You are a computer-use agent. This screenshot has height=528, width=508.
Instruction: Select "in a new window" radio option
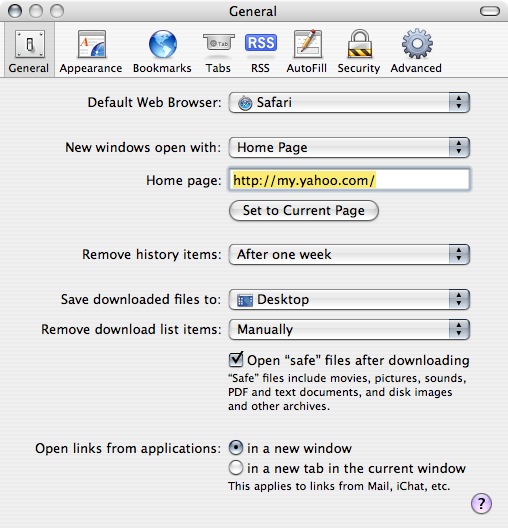coord(236,448)
